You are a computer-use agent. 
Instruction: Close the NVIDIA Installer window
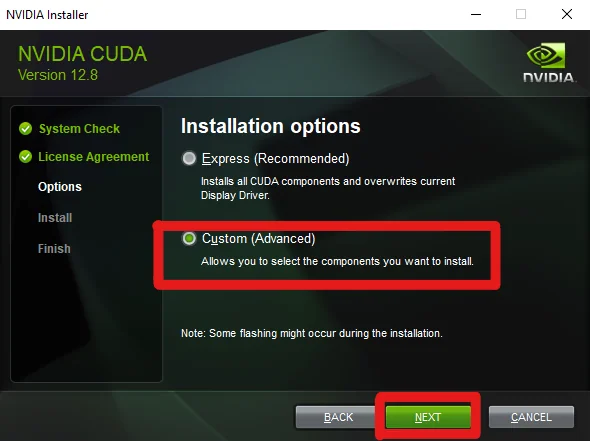click(x=567, y=14)
